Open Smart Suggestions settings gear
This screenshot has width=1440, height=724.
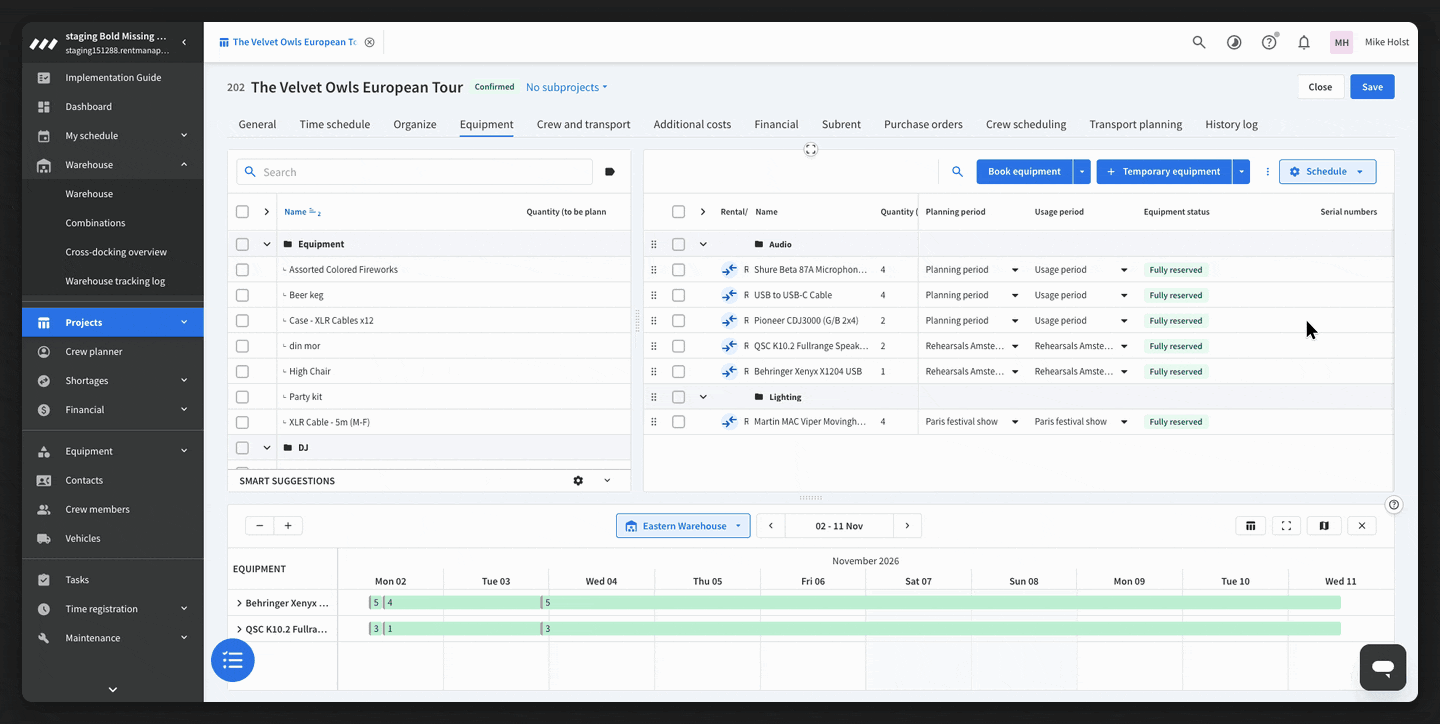pyautogui.click(x=578, y=481)
